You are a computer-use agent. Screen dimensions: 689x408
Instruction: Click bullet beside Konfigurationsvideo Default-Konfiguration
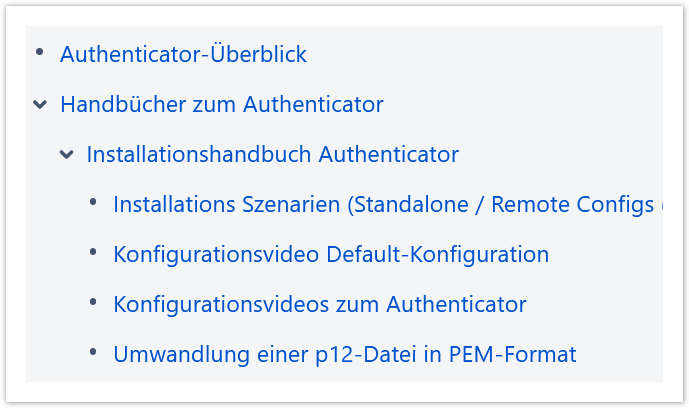tap(93, 252)
